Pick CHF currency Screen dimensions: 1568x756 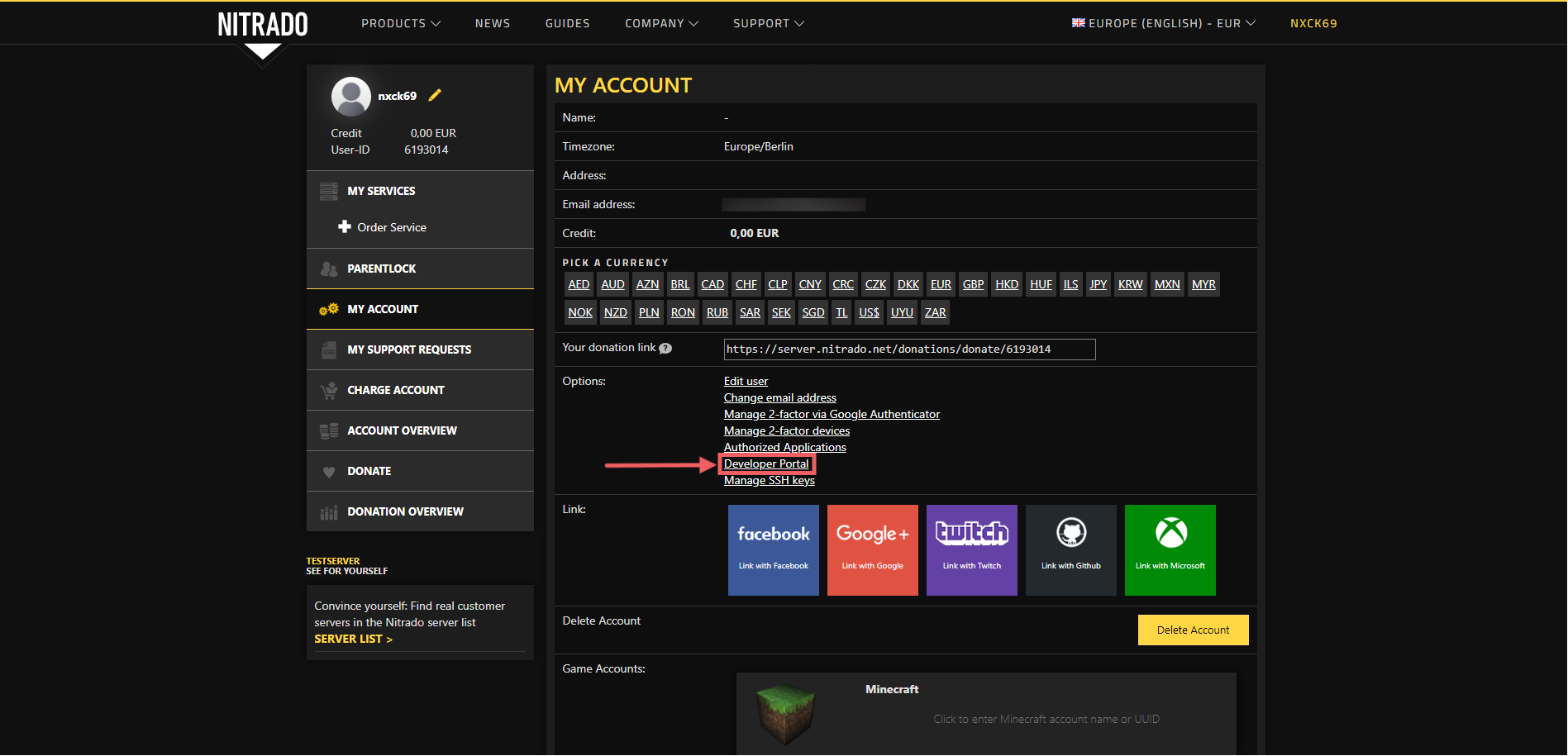coord(746,284)
